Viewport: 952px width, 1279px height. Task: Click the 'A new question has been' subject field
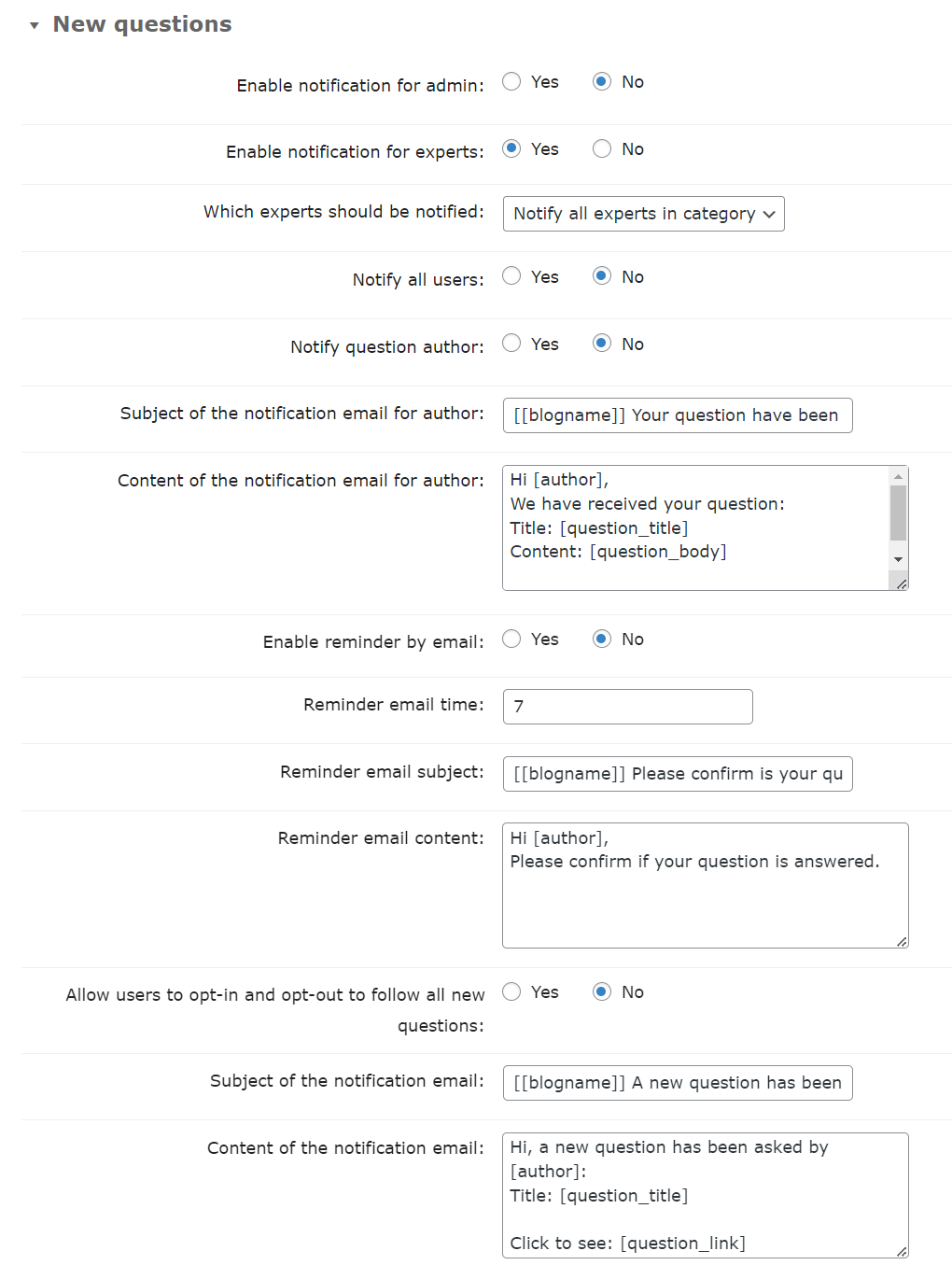pyautogui.click(x=678, y=1083)
